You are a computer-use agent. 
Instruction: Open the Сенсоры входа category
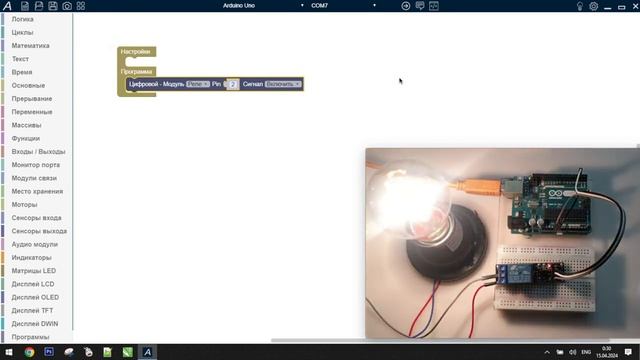pos(36,218)
